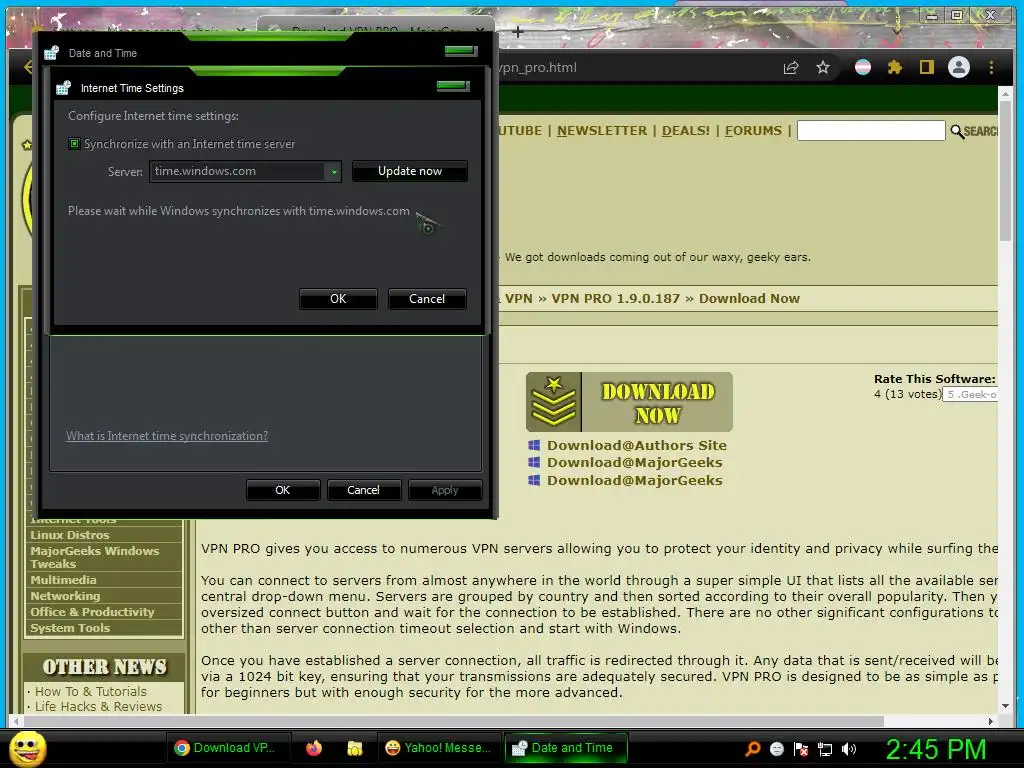Open Office & Productivity category

point(92,612)
